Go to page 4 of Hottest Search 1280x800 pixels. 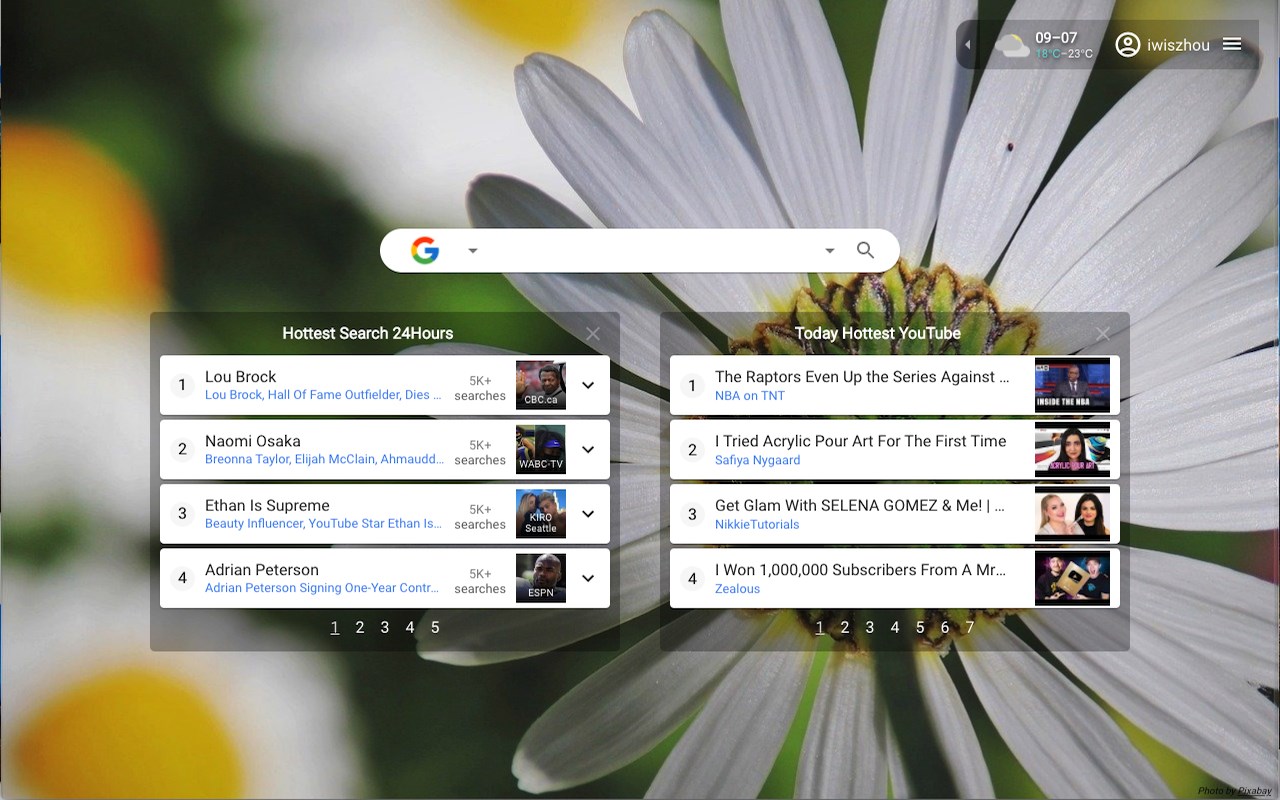pos(410,628)
